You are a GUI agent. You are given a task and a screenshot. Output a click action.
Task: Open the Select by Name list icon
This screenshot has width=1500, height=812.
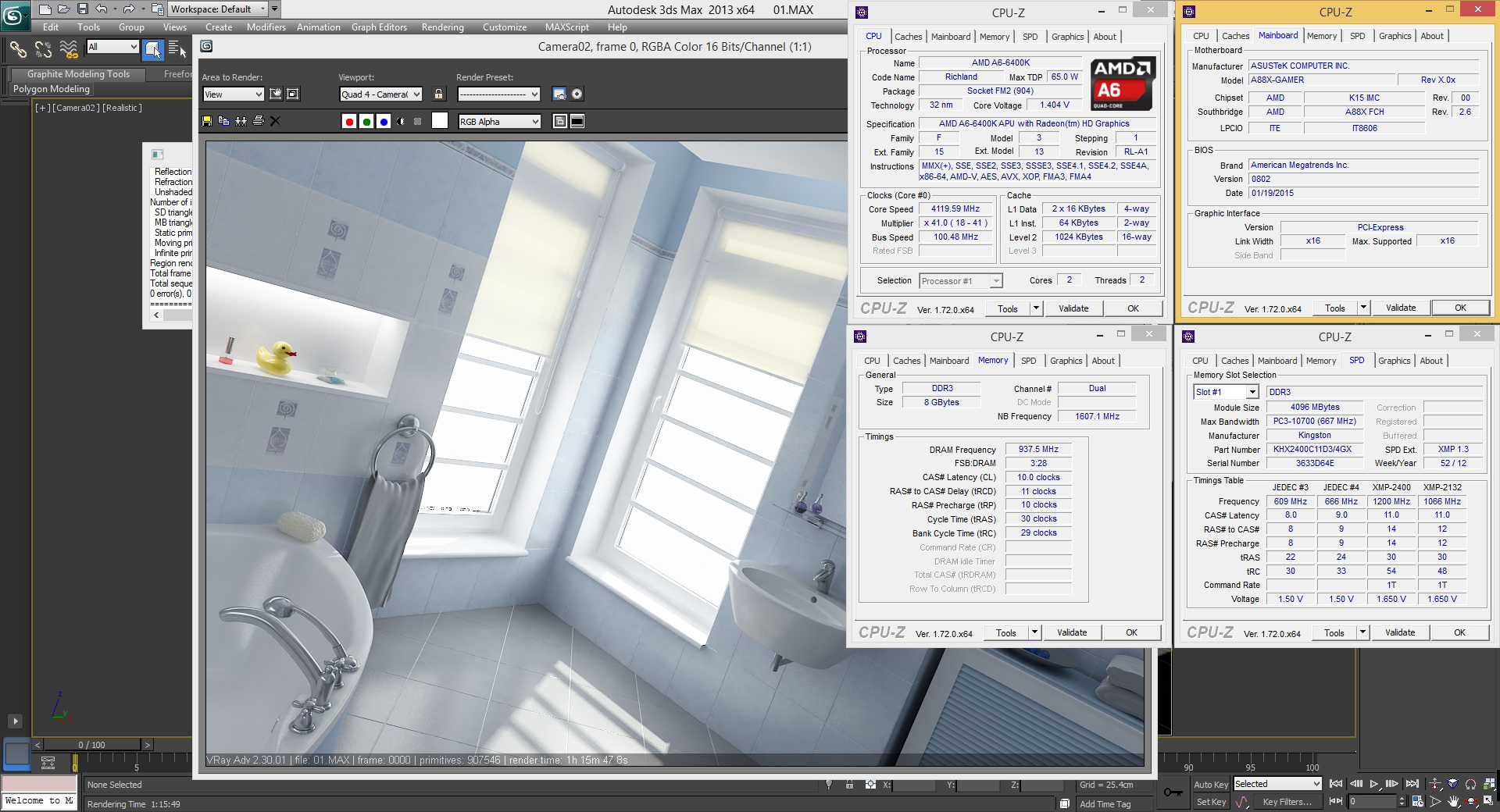pos(177,49)
